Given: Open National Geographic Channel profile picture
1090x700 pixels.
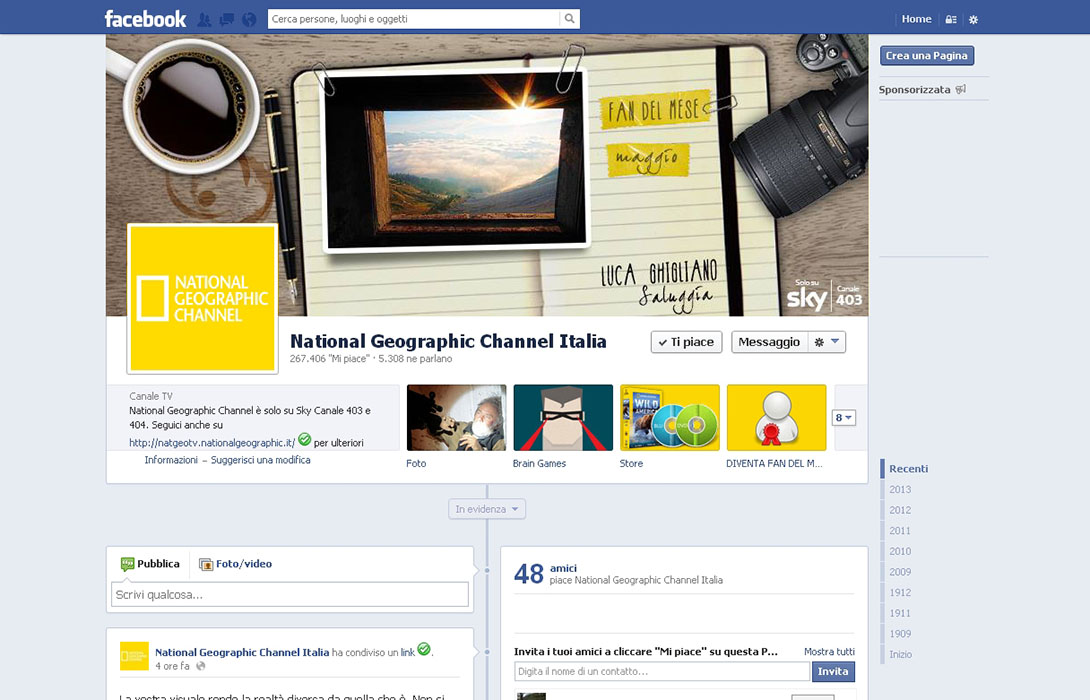Looking at the screenshot, I should tap(202, 298).
